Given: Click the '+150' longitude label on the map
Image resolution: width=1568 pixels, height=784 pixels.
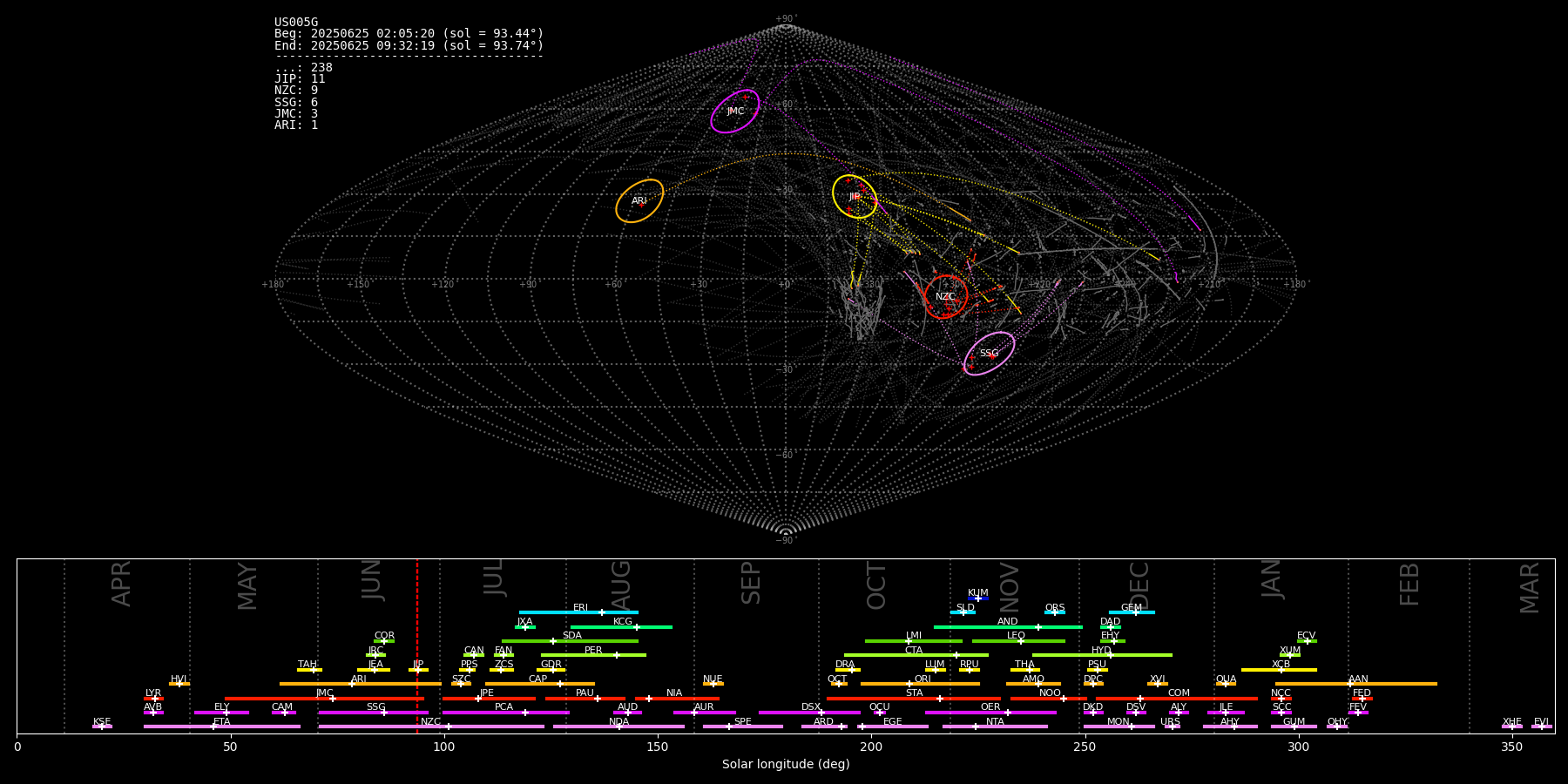Looking at the screenshot, I should pyautogui.click(x=358, y=284).
